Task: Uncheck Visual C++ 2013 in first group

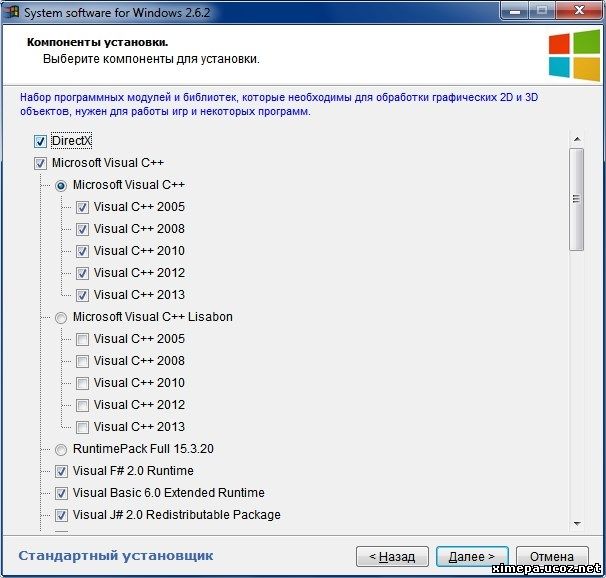Action: (x=83, y=295)
